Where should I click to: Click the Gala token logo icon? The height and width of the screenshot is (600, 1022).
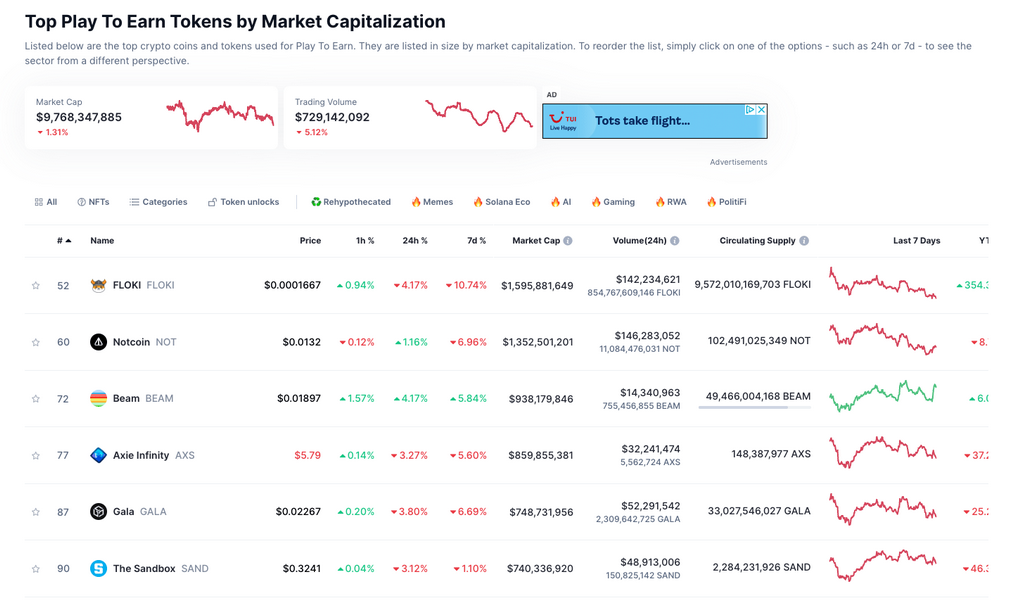click(98, 512)
